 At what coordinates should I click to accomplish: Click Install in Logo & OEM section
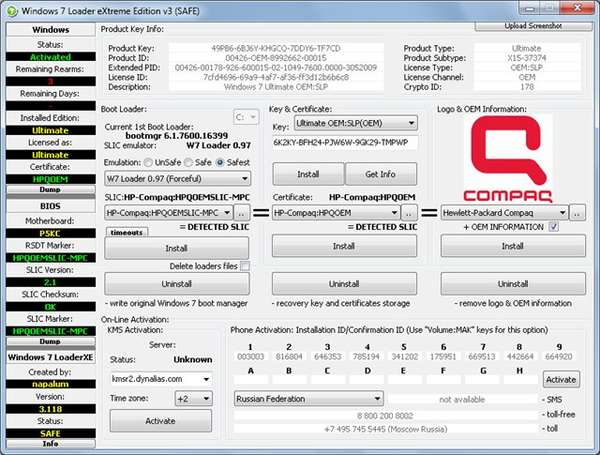[x=513, y=246]
